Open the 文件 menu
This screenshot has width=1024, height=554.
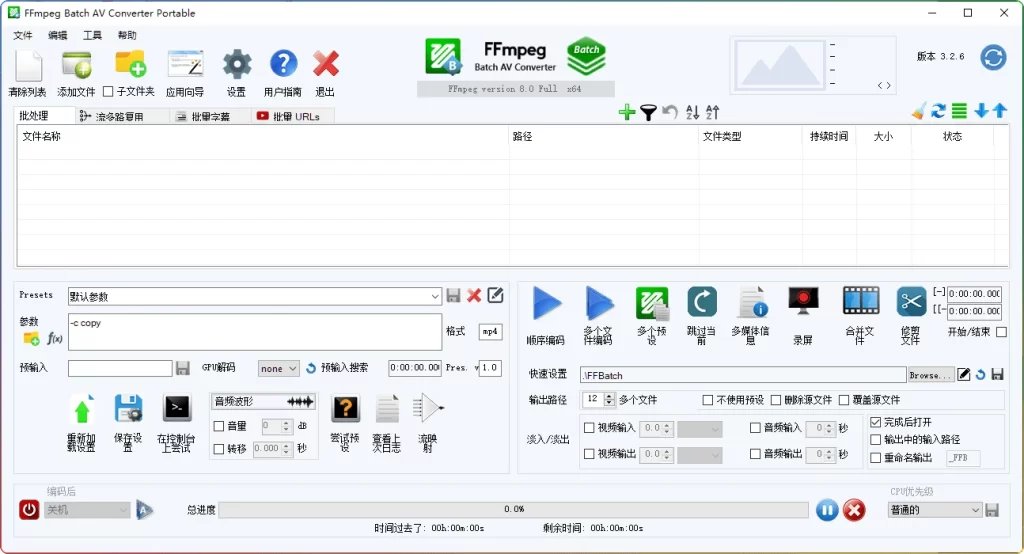pyautogui.click(x=23, y=35)
